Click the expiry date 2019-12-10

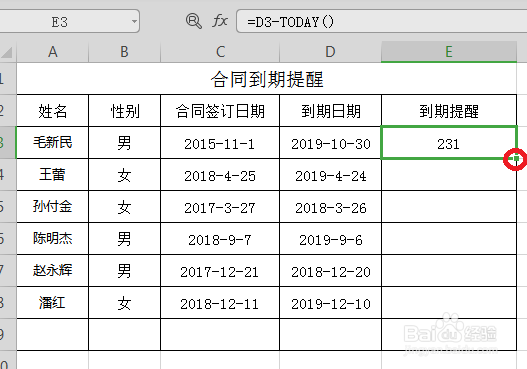(330, 303)
